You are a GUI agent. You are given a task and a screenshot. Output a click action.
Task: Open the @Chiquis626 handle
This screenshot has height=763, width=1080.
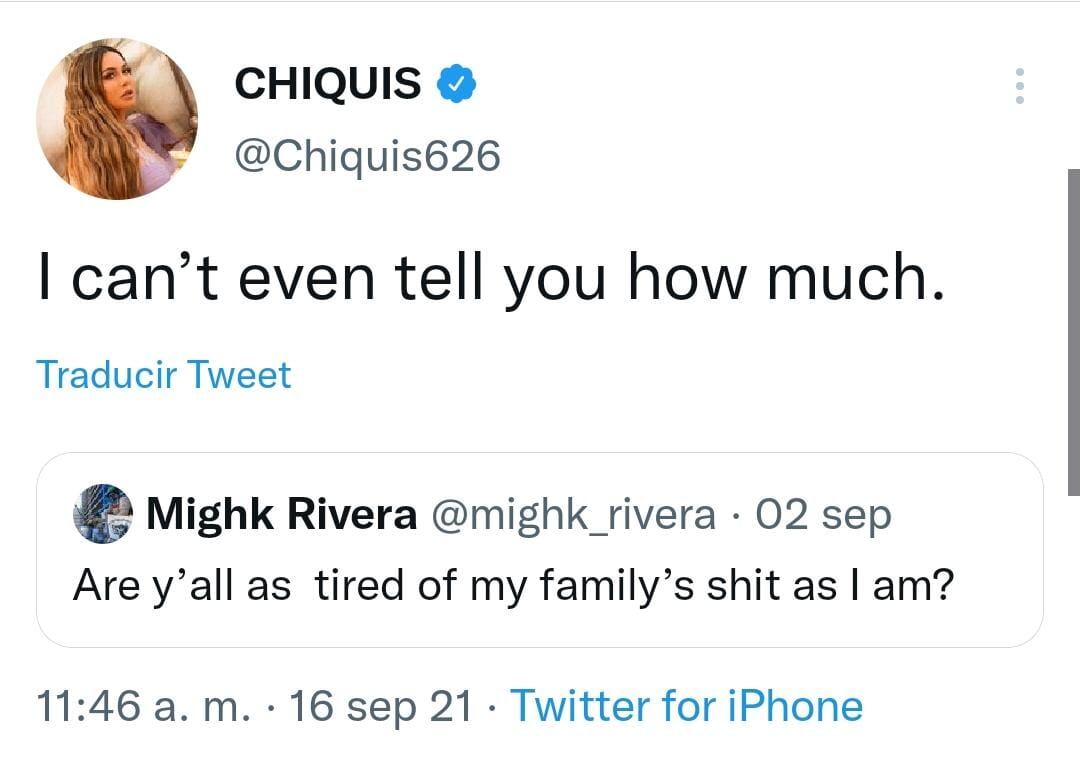coord(366,155)
